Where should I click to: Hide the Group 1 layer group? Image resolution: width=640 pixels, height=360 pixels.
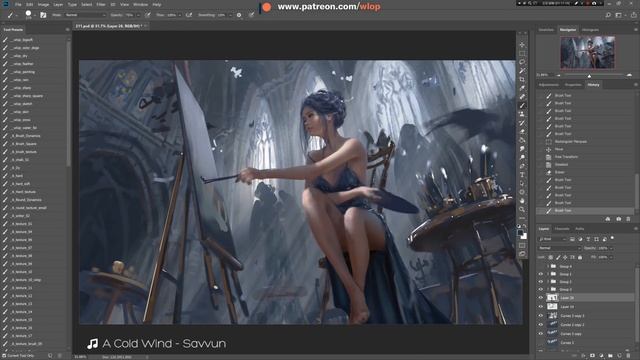click(541, 274)
